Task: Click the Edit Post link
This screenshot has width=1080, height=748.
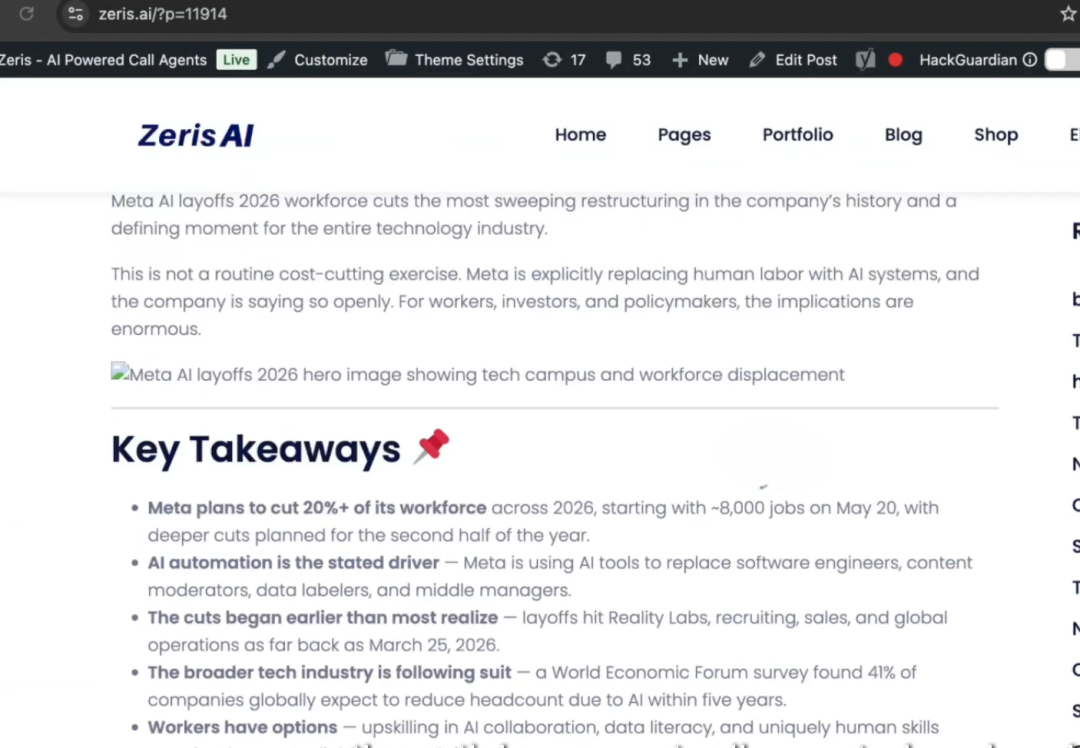Action: pos(806,60)
